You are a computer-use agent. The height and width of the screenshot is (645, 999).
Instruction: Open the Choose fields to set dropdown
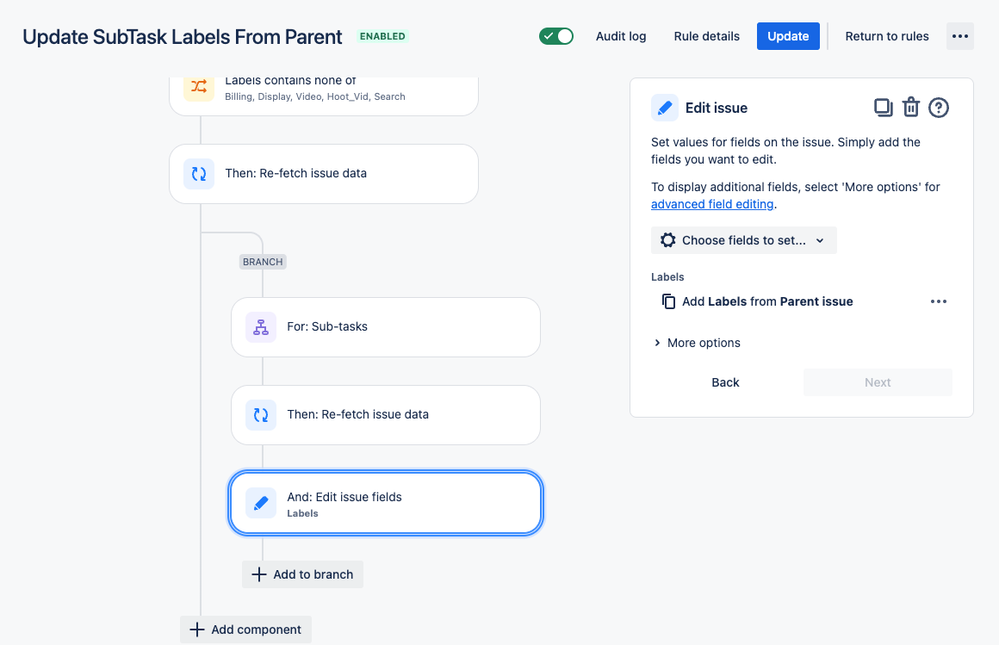pyautogui.click(x=744, y=240)
